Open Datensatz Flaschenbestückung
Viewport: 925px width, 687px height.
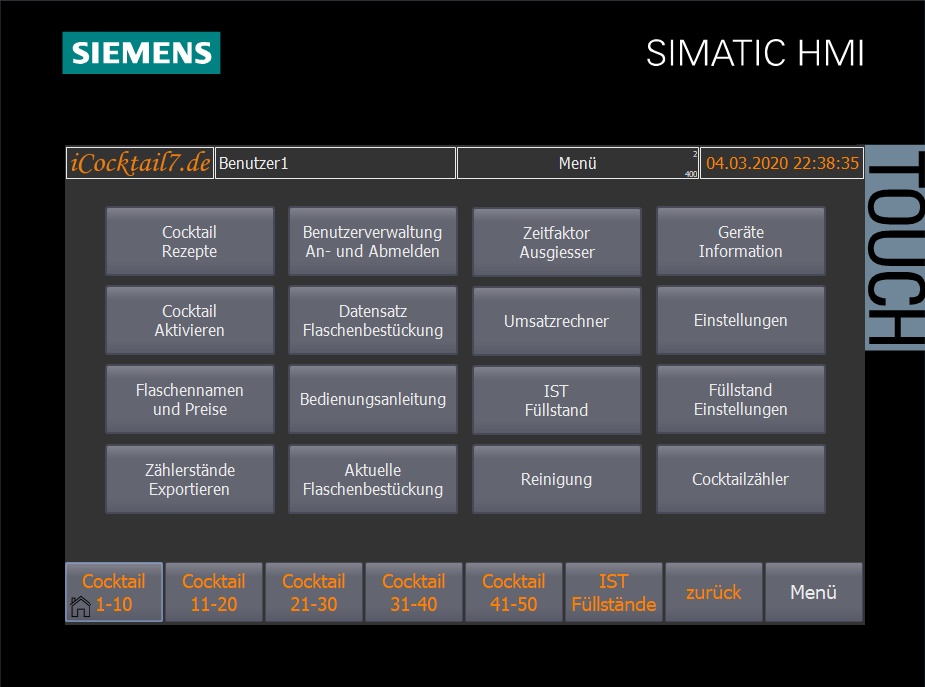coord(372,320)
